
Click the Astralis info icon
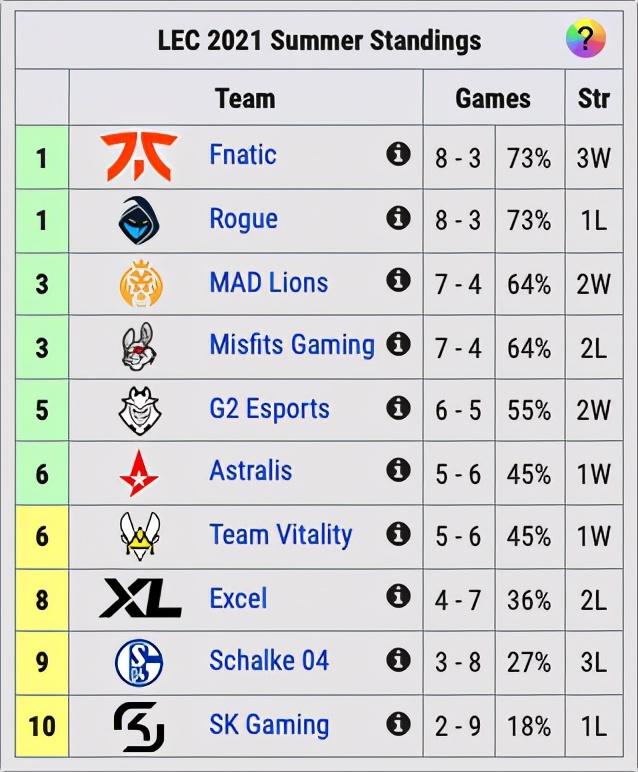tap(398, 470)
